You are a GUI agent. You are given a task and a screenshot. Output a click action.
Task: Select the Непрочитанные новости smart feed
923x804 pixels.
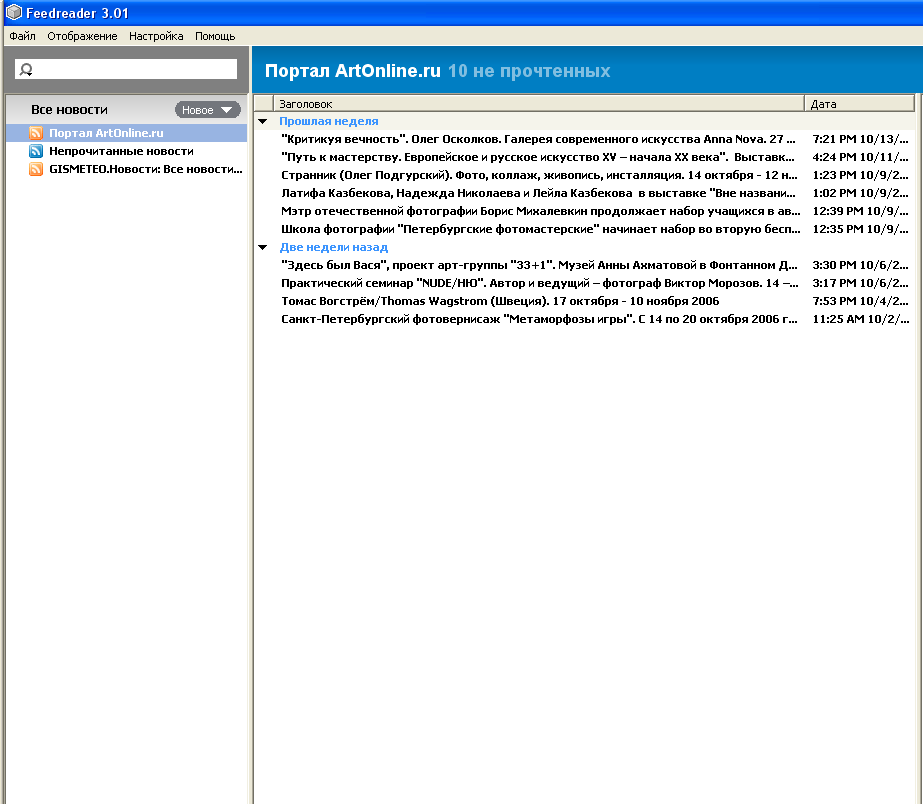click(x=126, y=151)
